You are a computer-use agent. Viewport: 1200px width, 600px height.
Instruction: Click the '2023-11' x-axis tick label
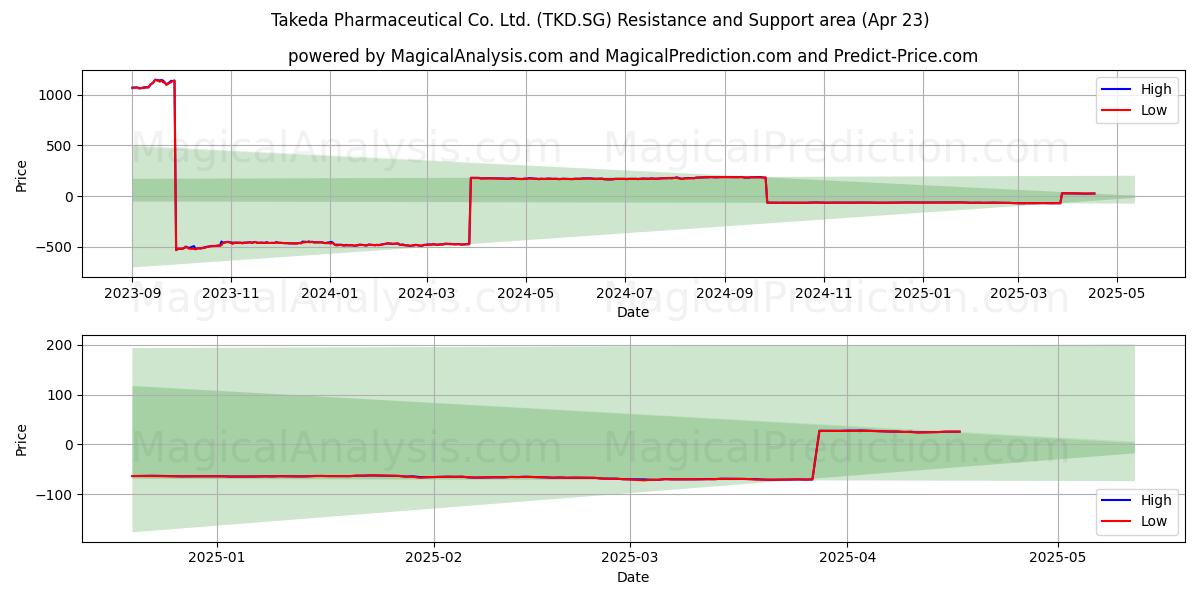[231, 292]
